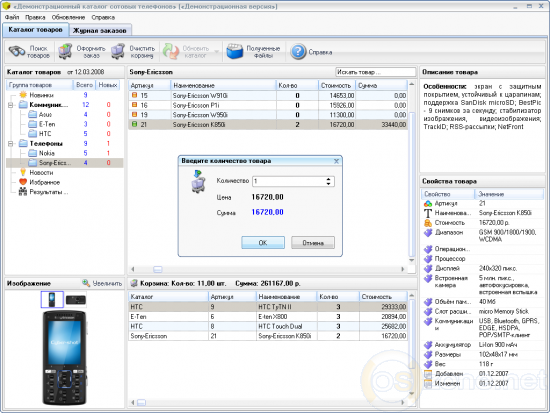Click Обновить каталог refresh icon
This screenshot has width=550, height=413.
(x=171, y=52)
